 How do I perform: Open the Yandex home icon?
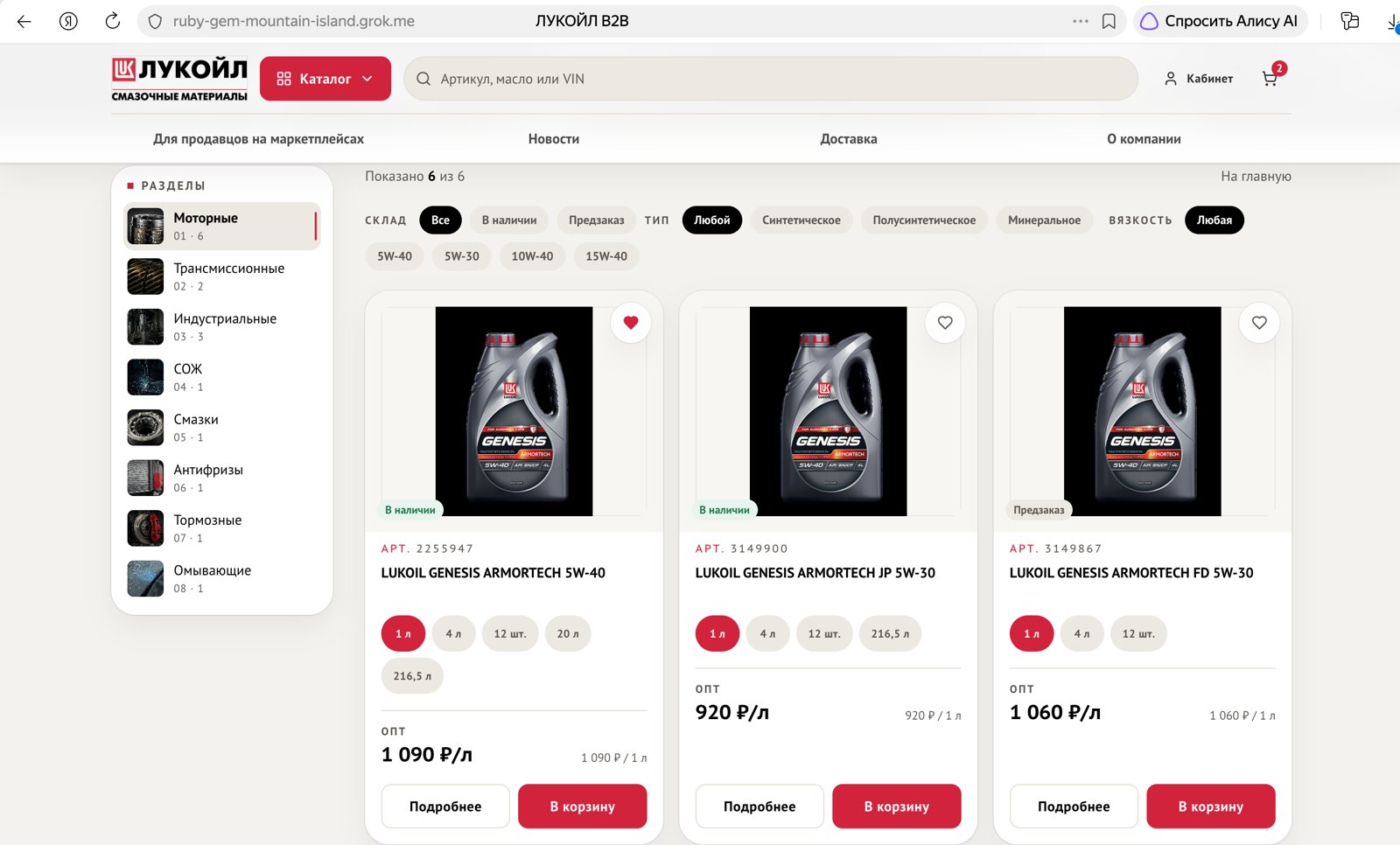[x=68, y=21]
